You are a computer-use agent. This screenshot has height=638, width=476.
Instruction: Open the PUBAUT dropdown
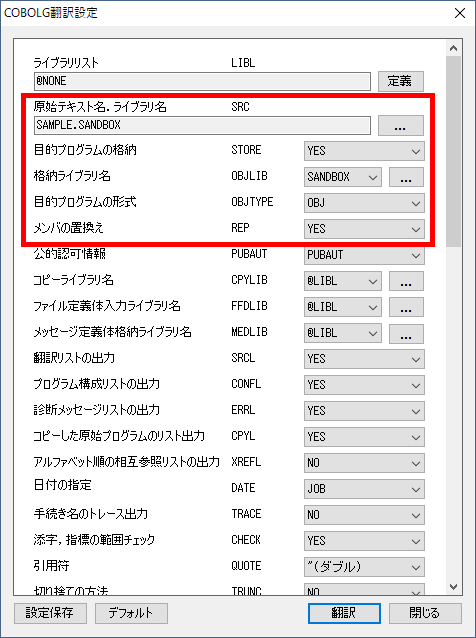(364, 255)
